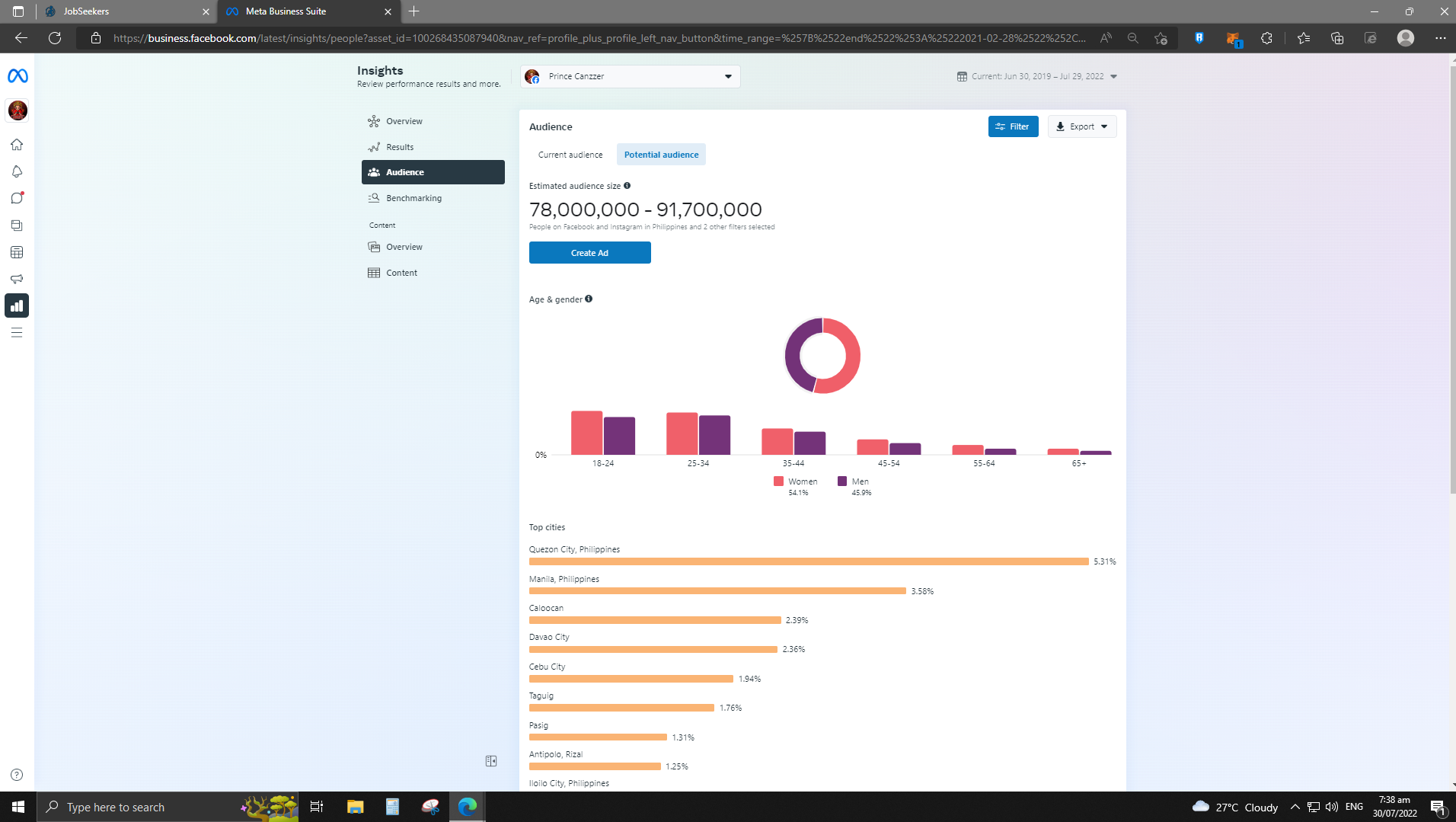Open the Bitwarden extension icon

1199,38
